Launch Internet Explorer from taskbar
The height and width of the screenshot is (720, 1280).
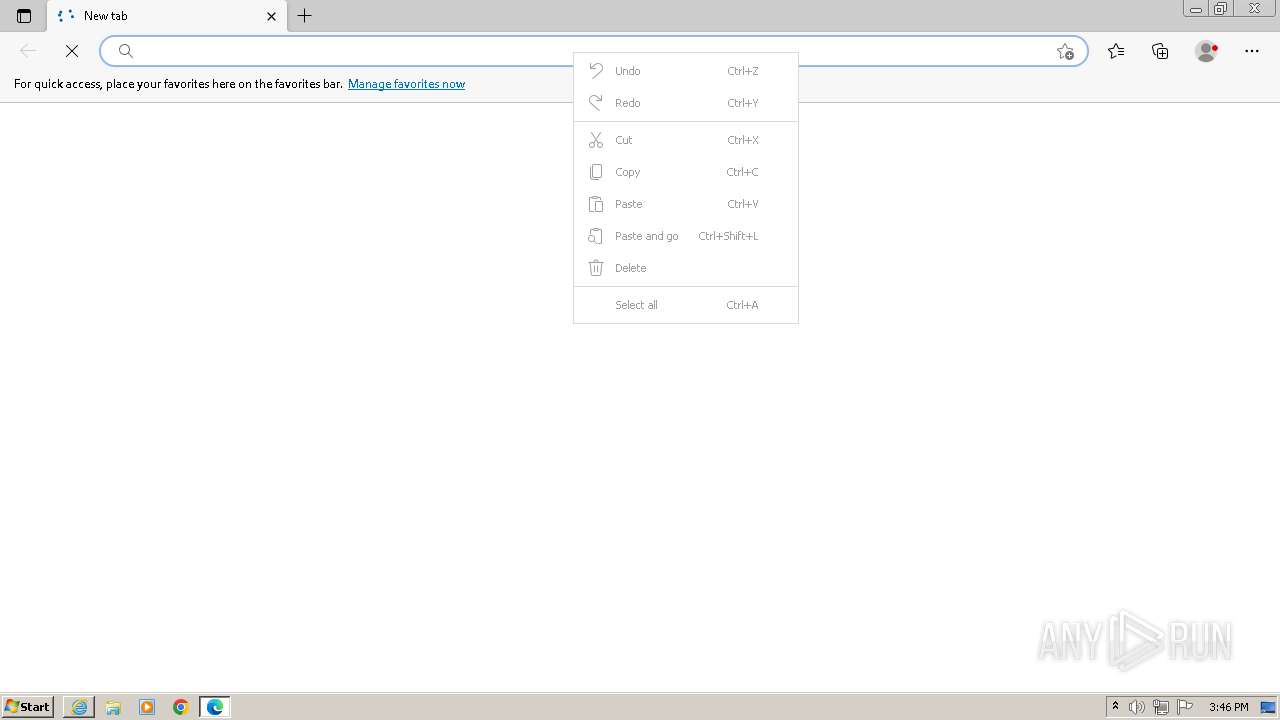click(79, 707)
